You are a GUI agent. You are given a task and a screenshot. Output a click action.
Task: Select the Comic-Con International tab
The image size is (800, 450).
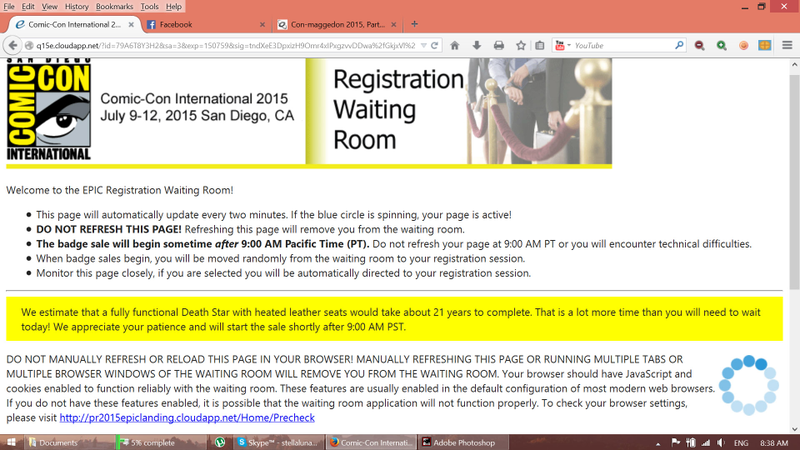coord(74,24)
